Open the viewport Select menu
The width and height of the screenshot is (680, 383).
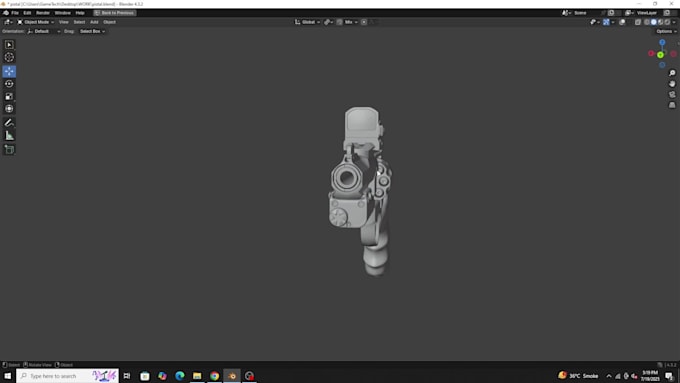[79, 22]
